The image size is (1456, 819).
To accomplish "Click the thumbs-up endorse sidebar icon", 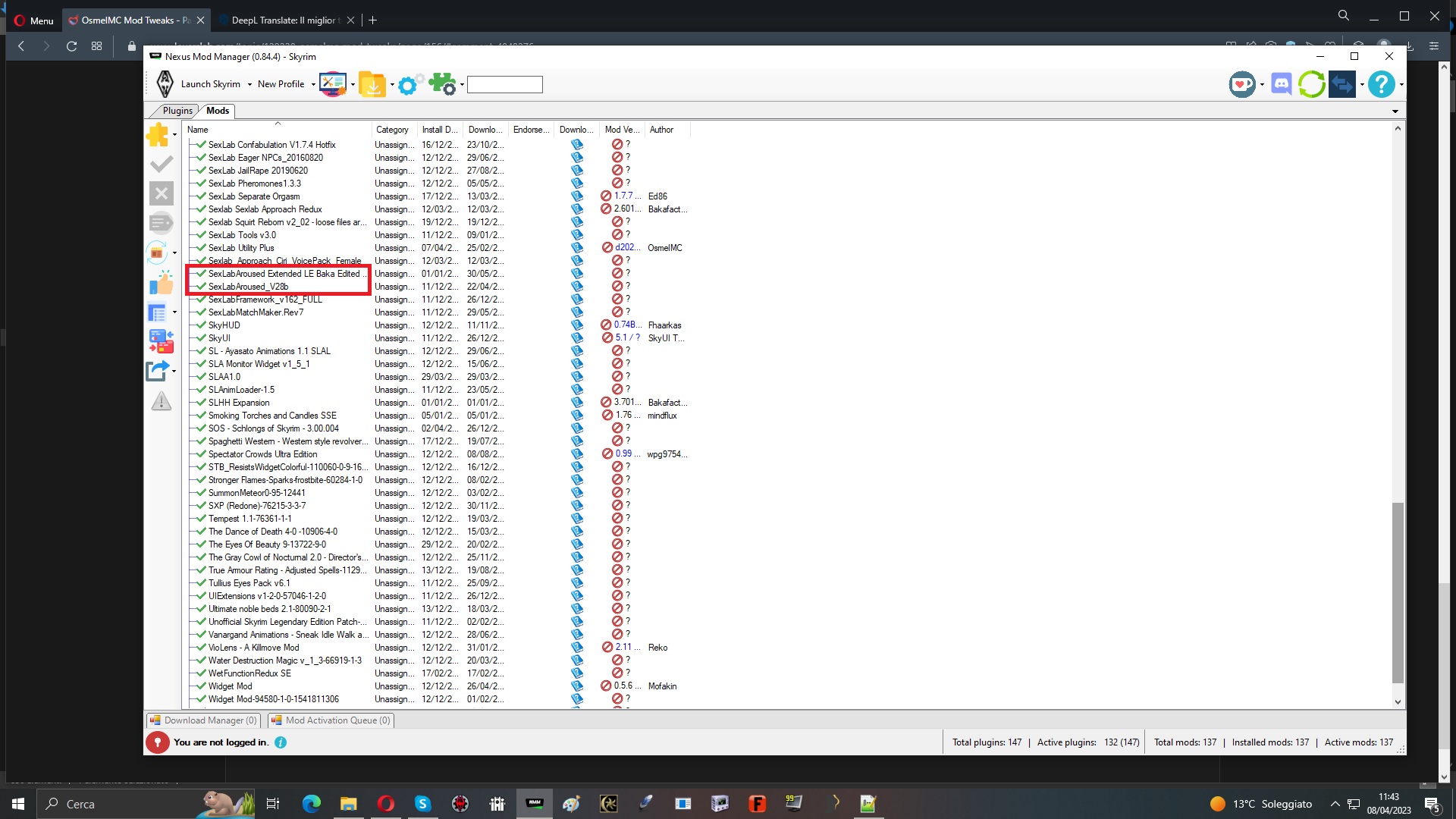I will [x=161, y=283].
